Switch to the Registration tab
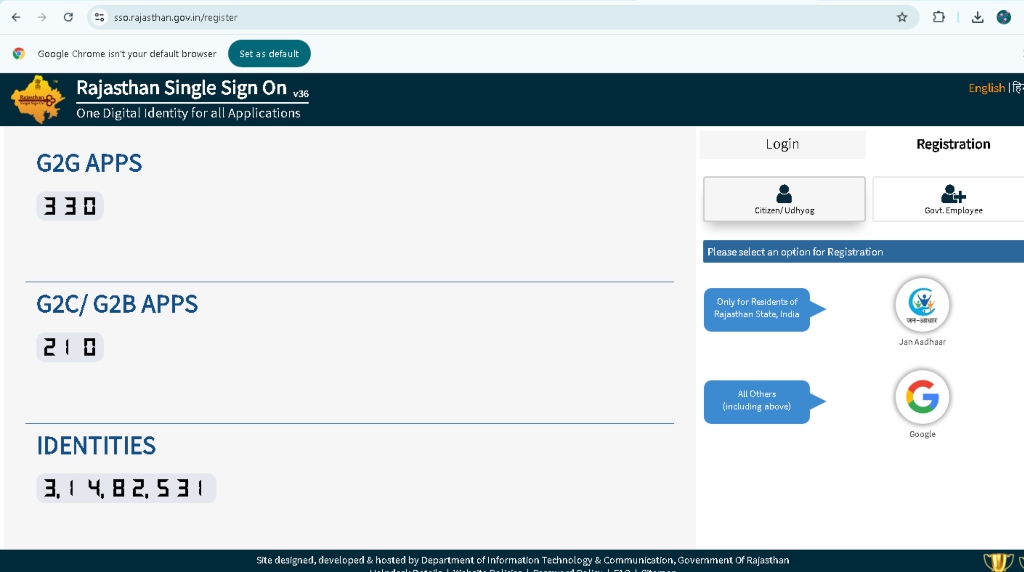Image resolution: width=1024 pixels, height=572 pixels. tap(953, 144)
